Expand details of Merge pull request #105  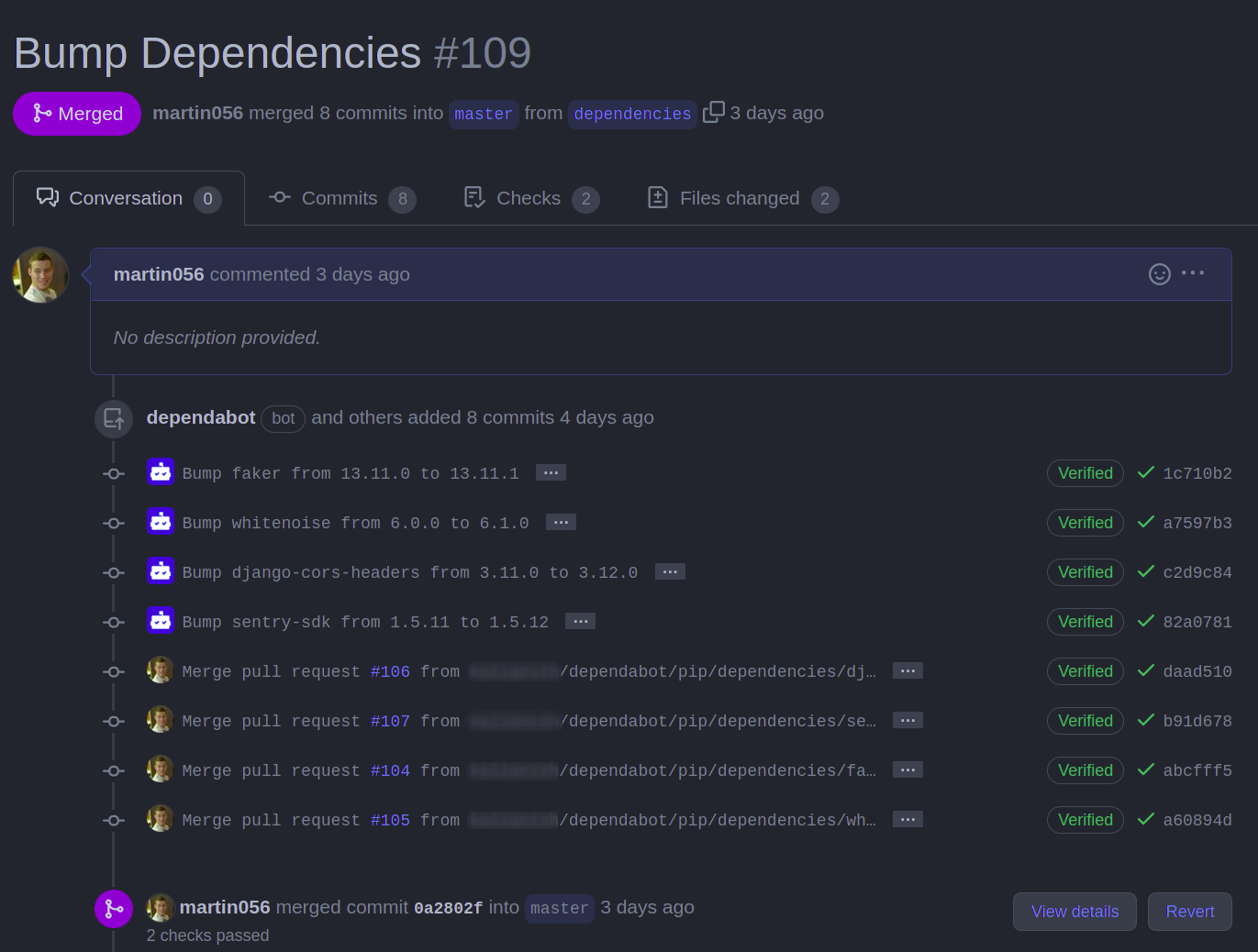point(907,819)
